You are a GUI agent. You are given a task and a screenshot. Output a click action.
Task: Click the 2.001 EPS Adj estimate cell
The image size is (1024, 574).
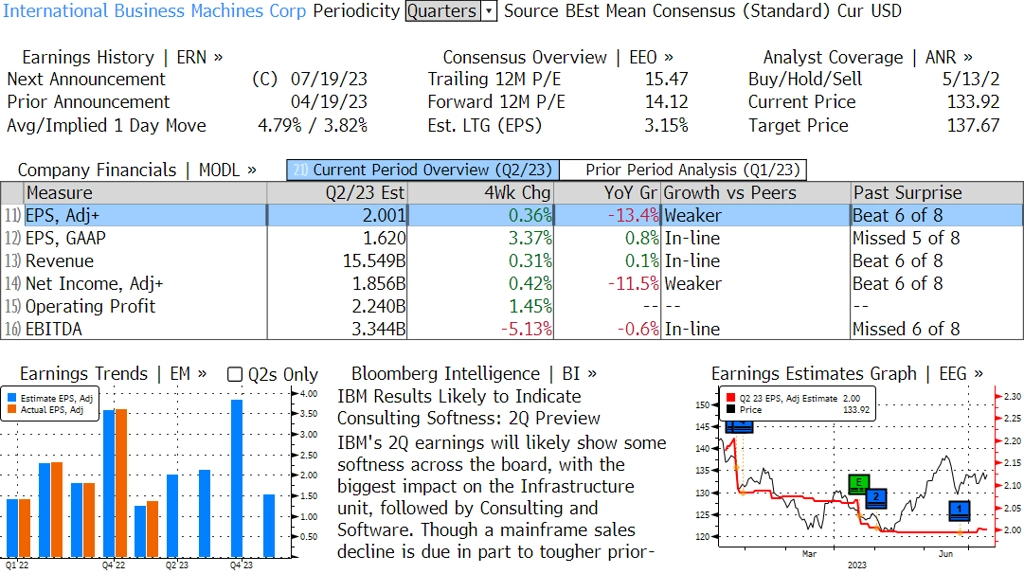point(337,215)
